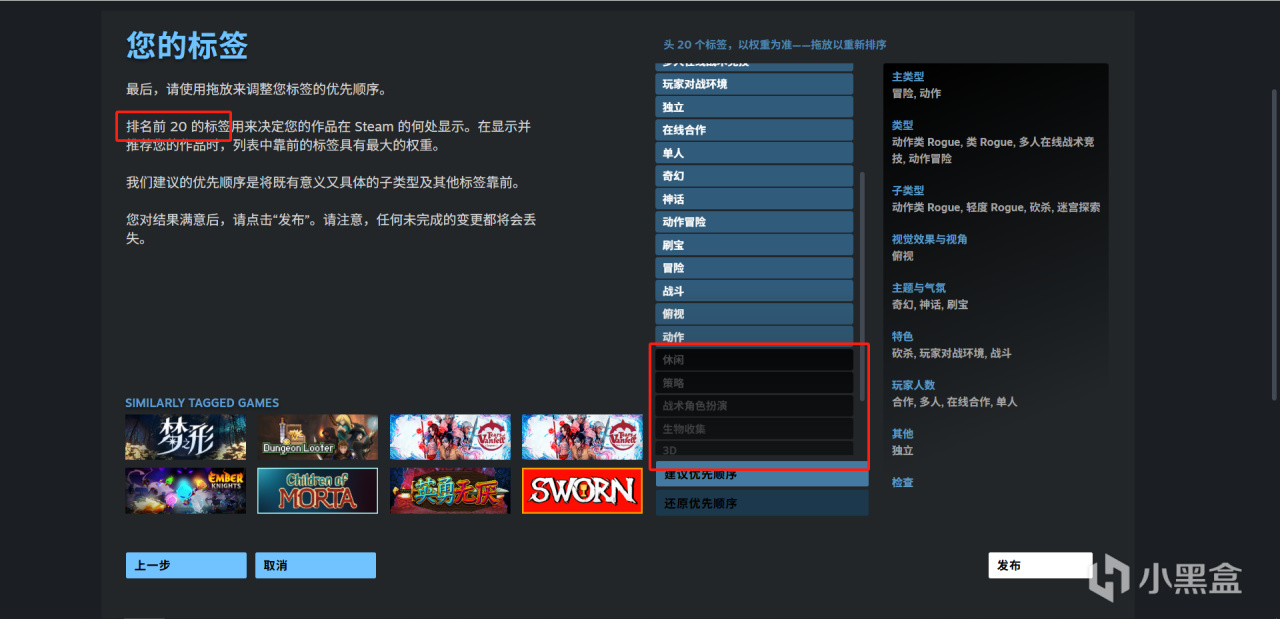Select the 刷宝 tag row
1280x619 pixels.
tap(754, 245)
